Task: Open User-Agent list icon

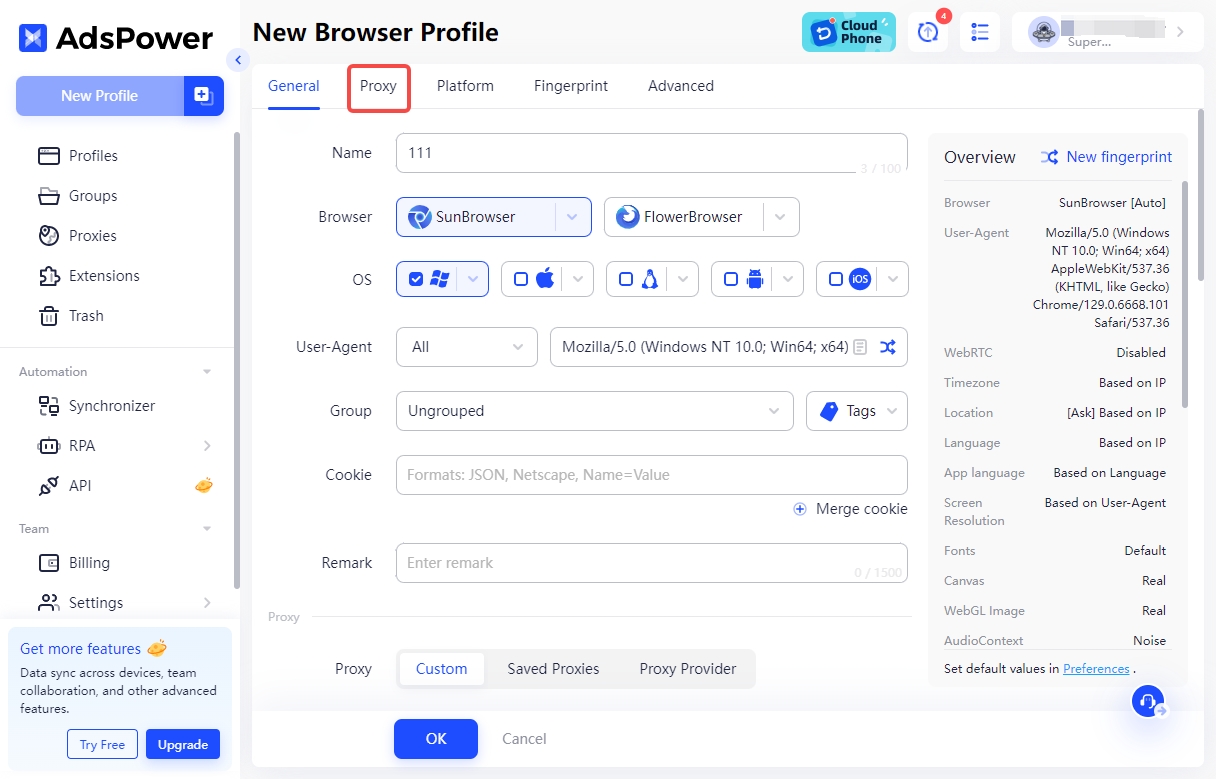Action: tap(860, 347)
